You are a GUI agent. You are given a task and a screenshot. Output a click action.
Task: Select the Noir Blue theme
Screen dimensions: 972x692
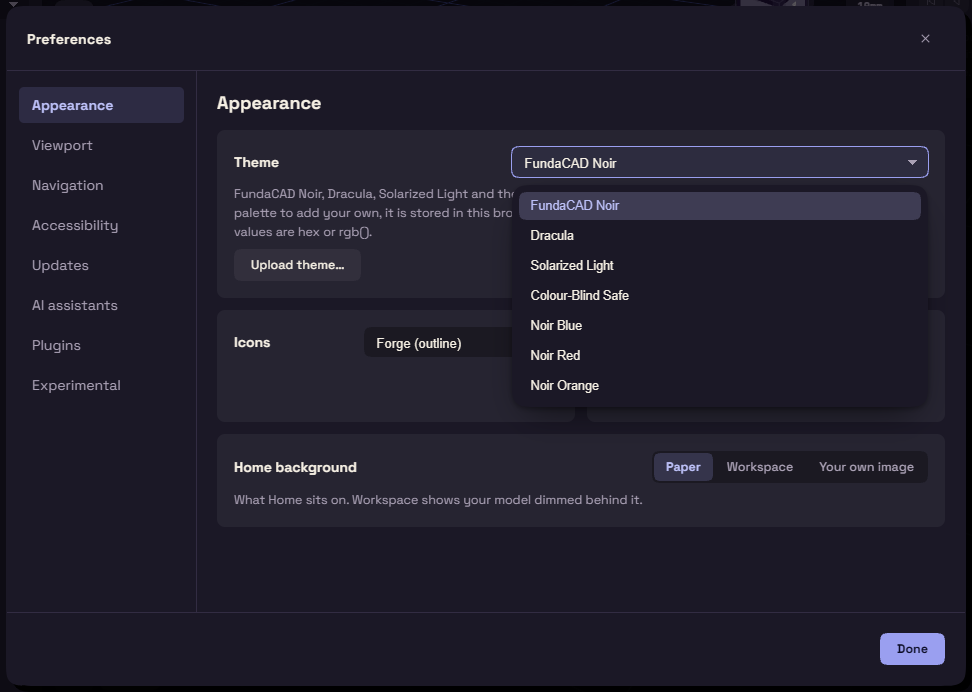pyautogui.click(x=719, y=326)
